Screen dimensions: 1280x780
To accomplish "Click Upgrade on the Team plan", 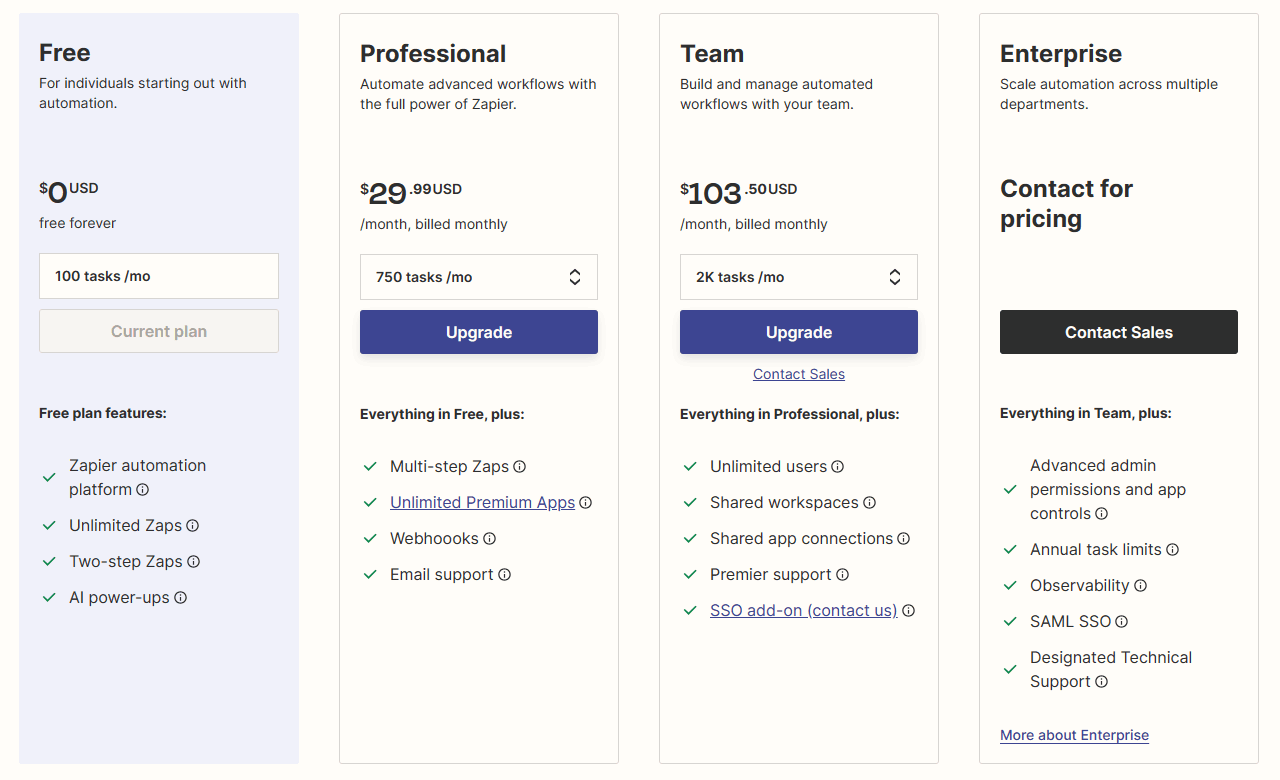I will click(x=799, y=332).
